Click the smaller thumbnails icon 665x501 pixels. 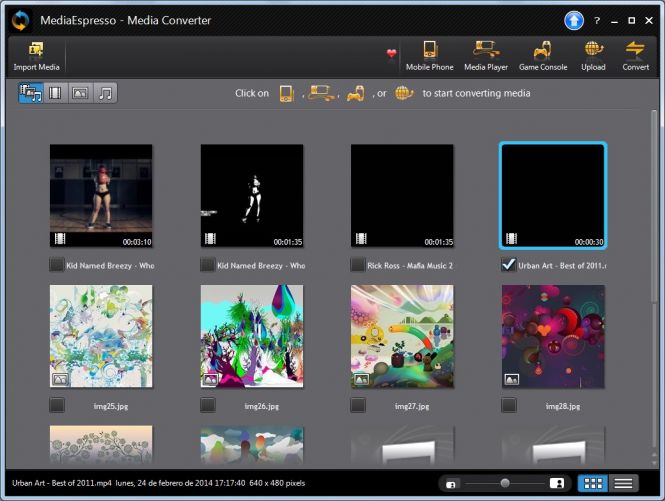pos(451,484)
